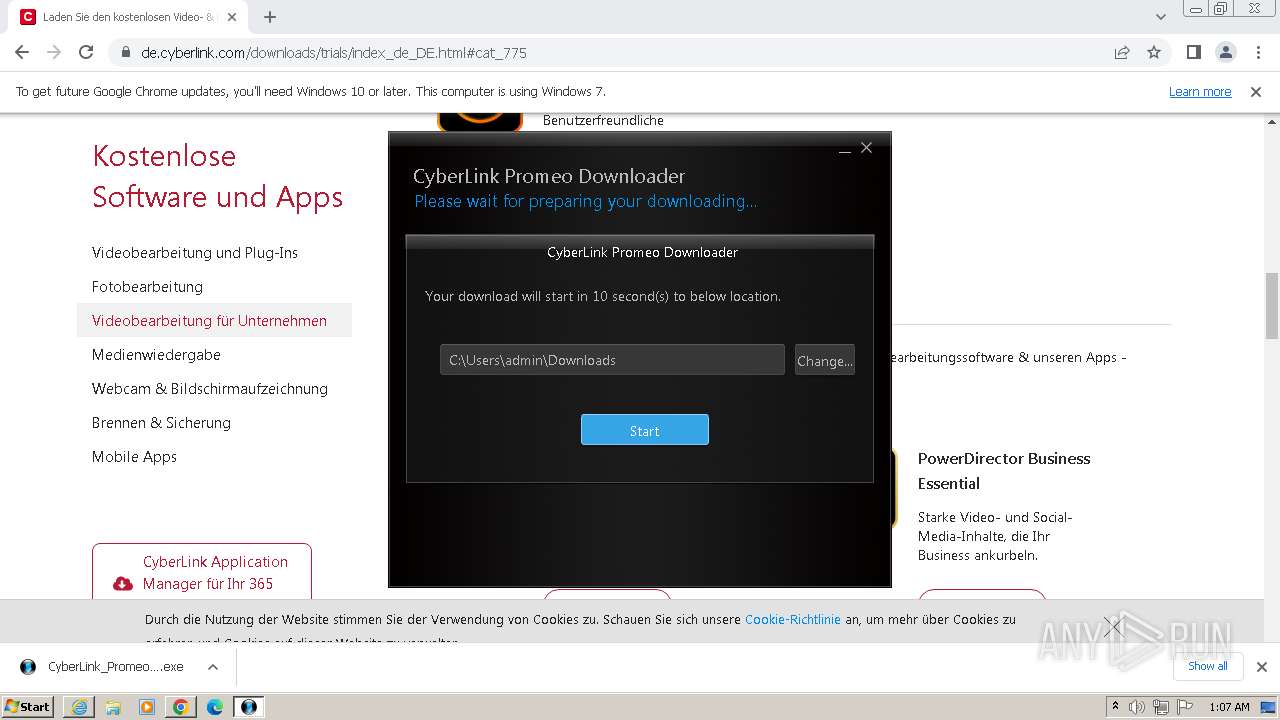Click Learn more about Chrome updates

tap(1200, 91)
